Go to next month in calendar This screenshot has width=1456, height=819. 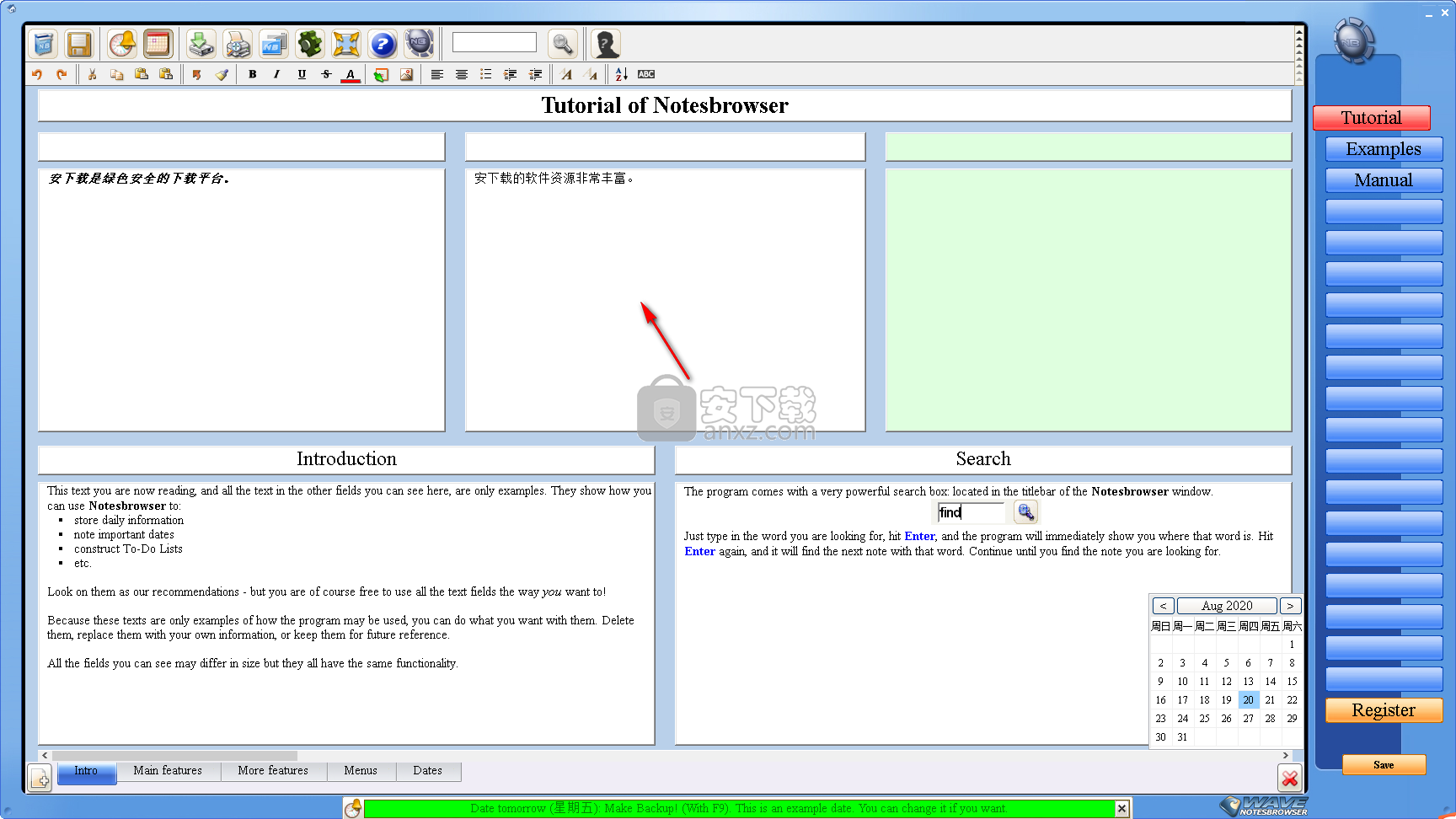click(x=1290, y=606)
